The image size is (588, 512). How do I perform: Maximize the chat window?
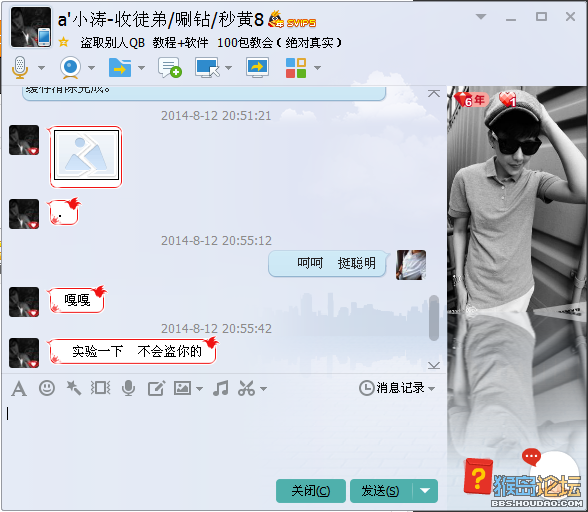click(x=541, y=17)
